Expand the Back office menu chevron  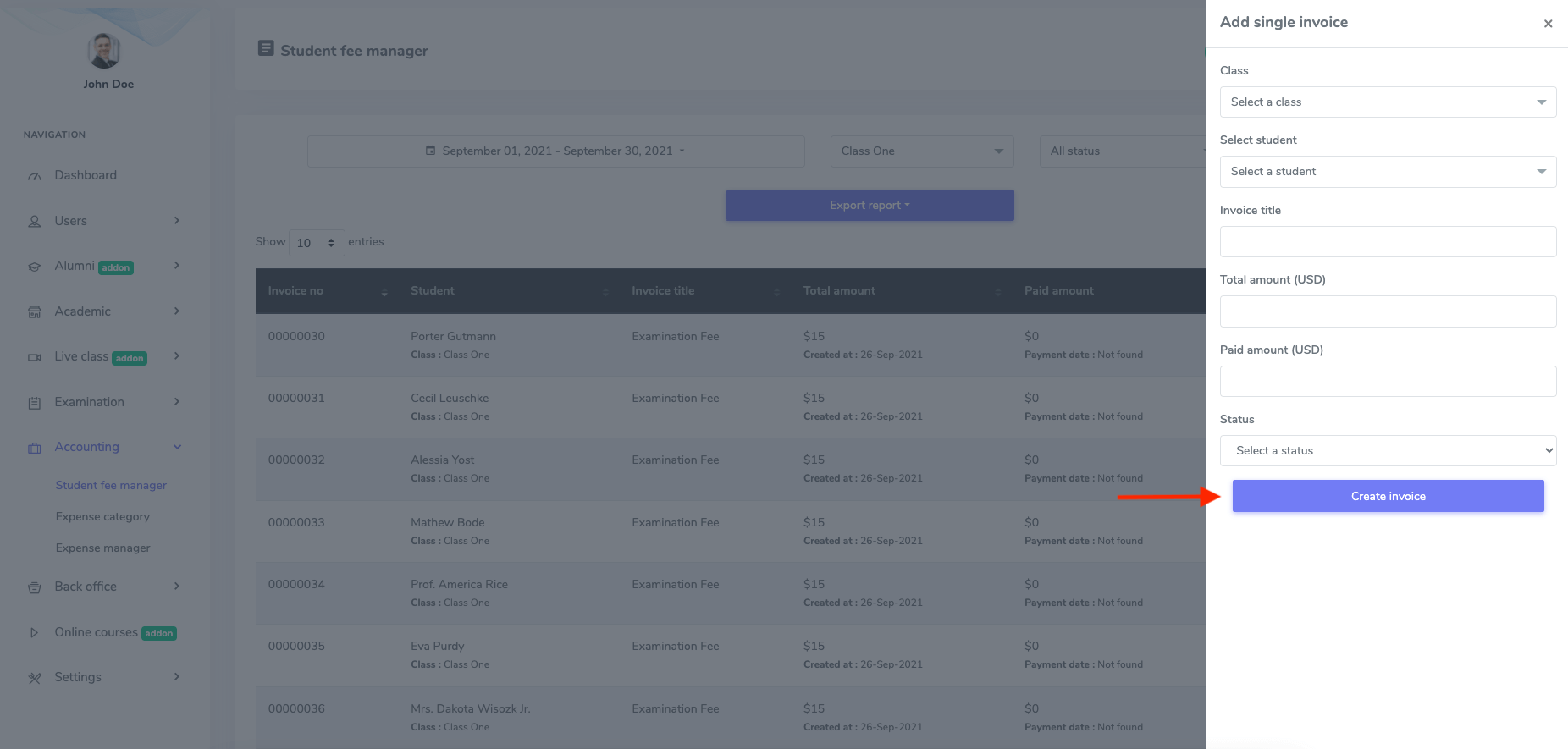pos(177,587)
